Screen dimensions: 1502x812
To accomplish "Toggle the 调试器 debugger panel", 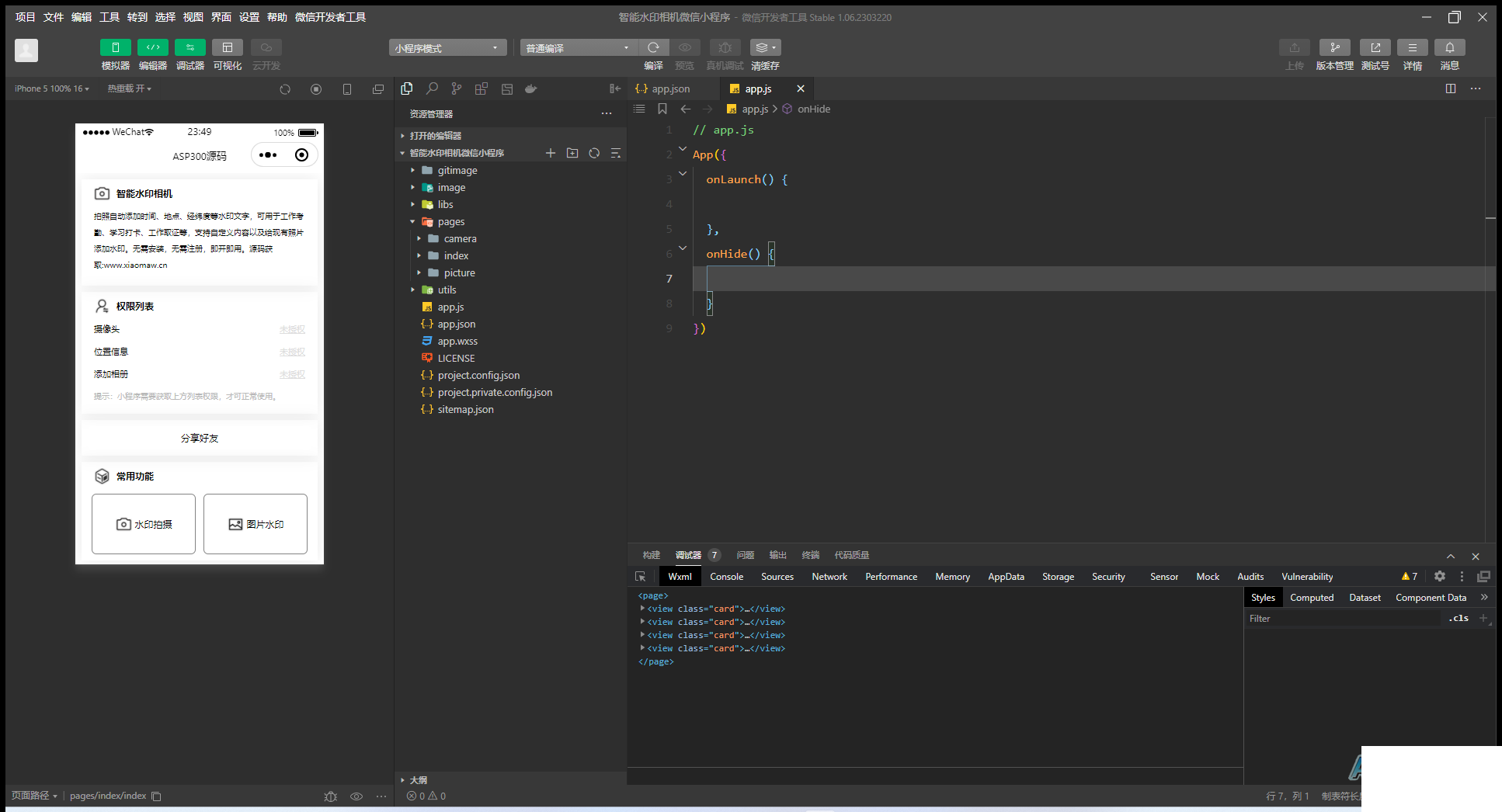I will point(190,48).
